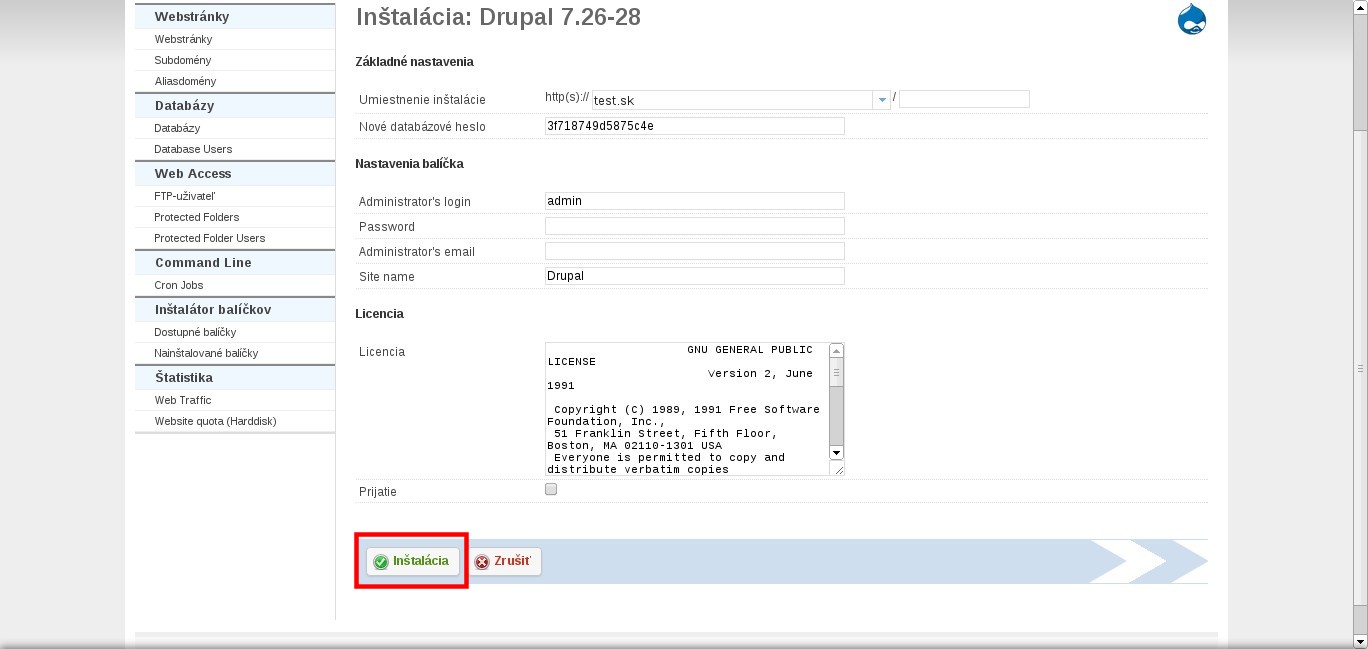Focus the Administrator's email field
1368x649 pixels.
point(694,251)
